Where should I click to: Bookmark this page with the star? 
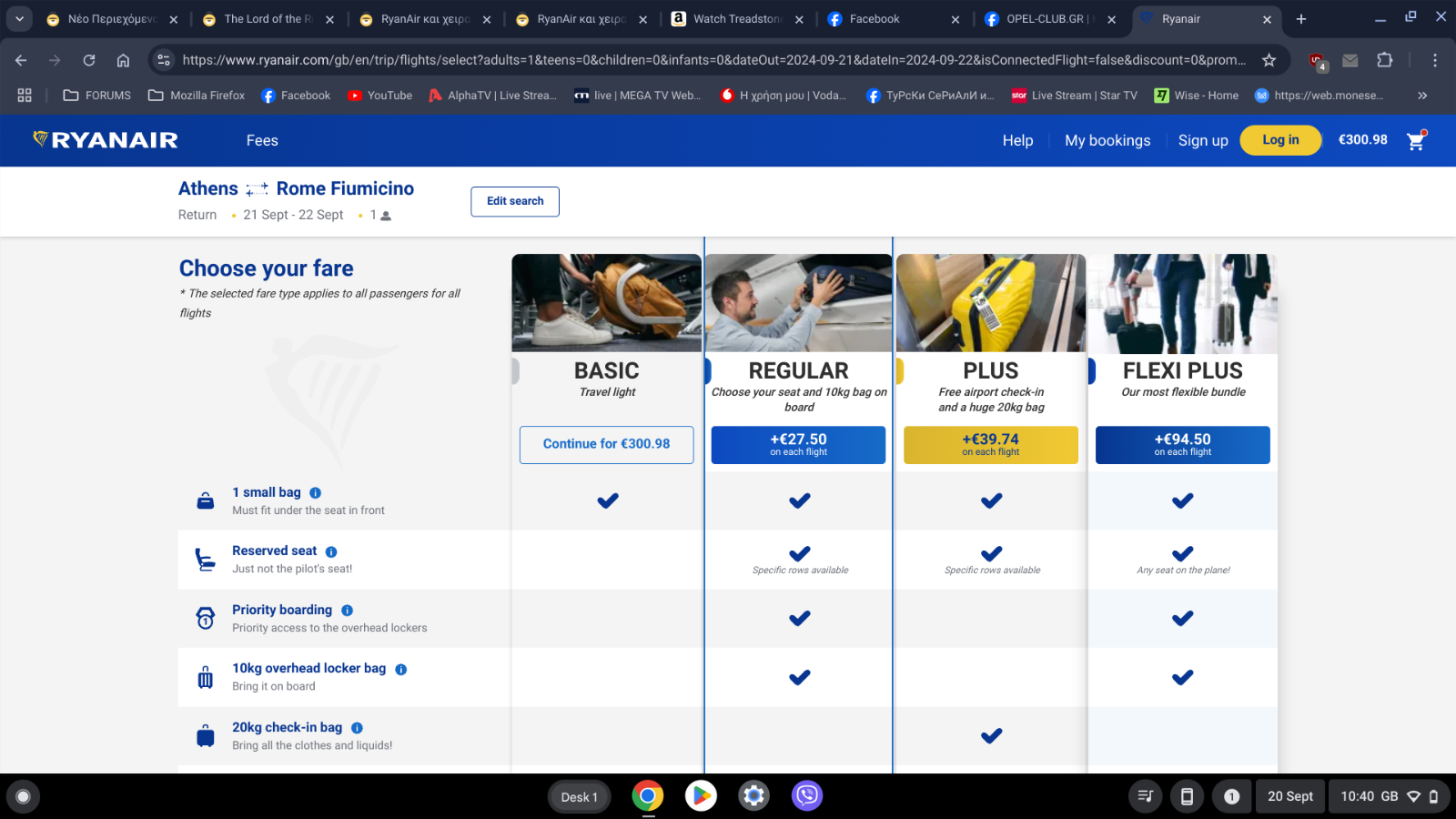click(1269, 60)
